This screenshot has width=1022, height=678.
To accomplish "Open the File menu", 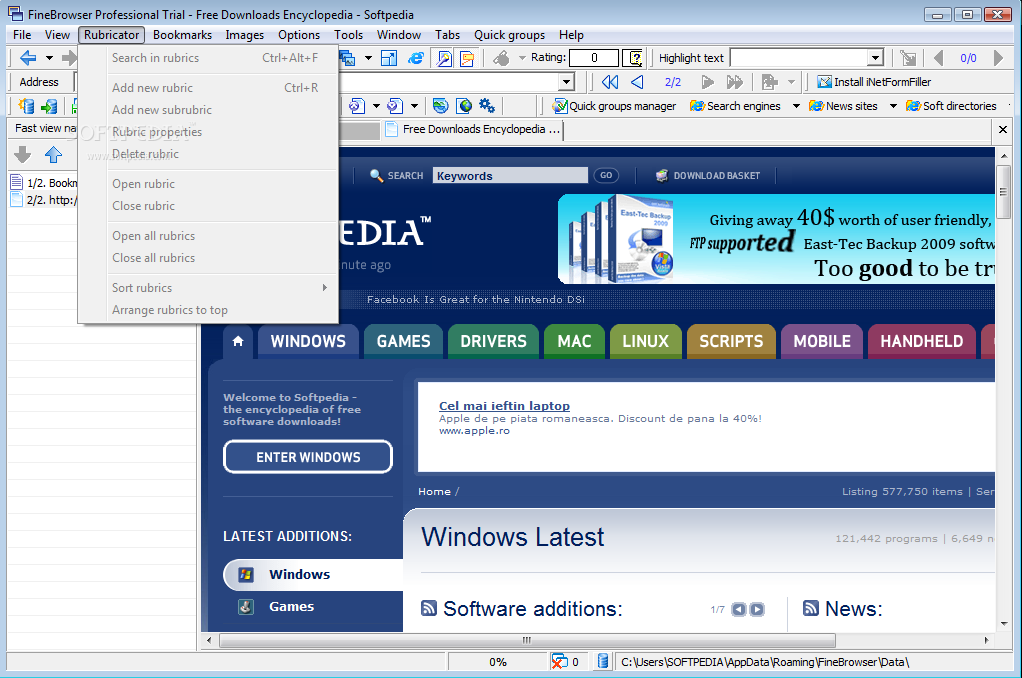I will coord(22,35).
